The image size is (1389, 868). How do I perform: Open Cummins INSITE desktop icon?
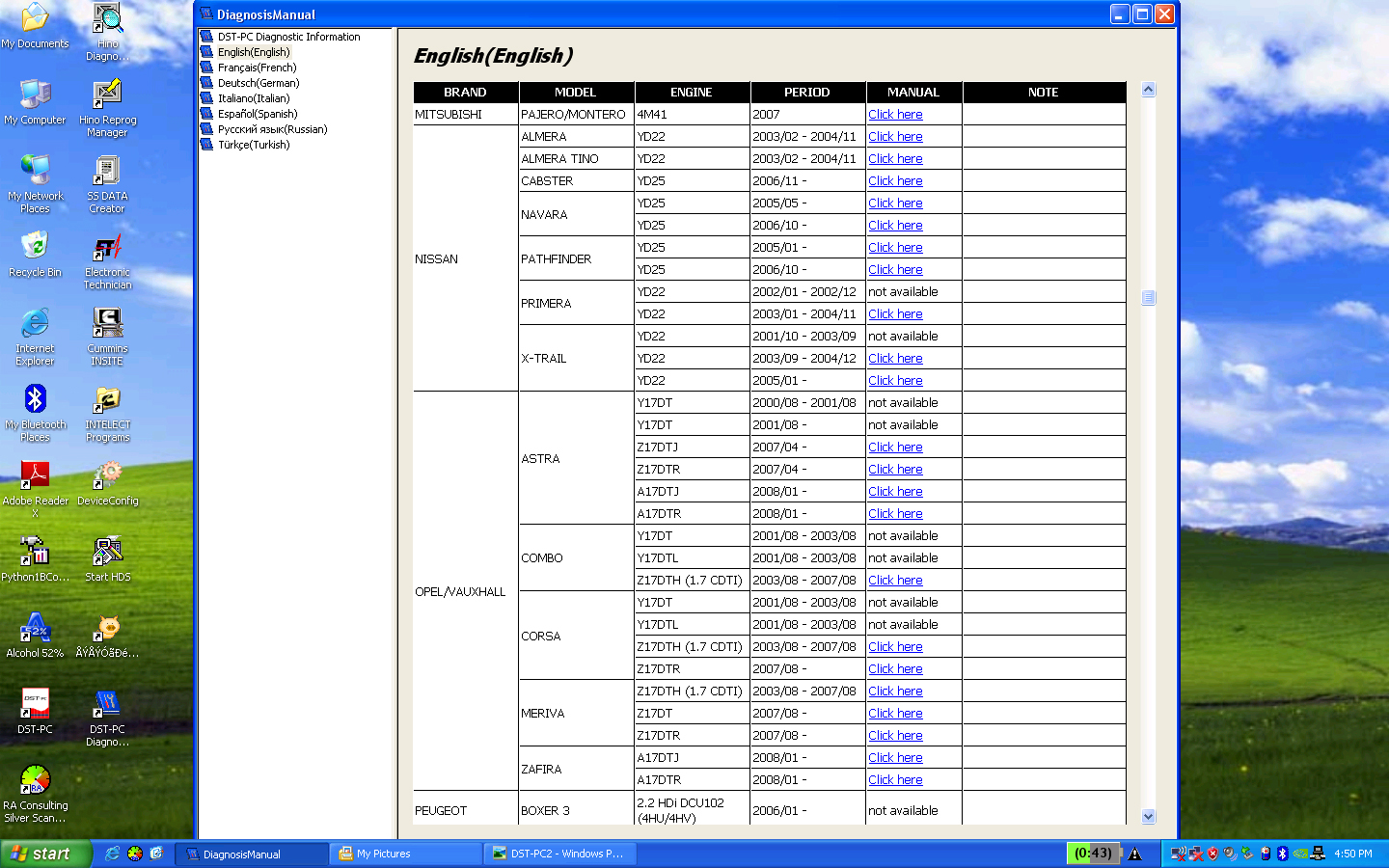[x=107, y=337]
